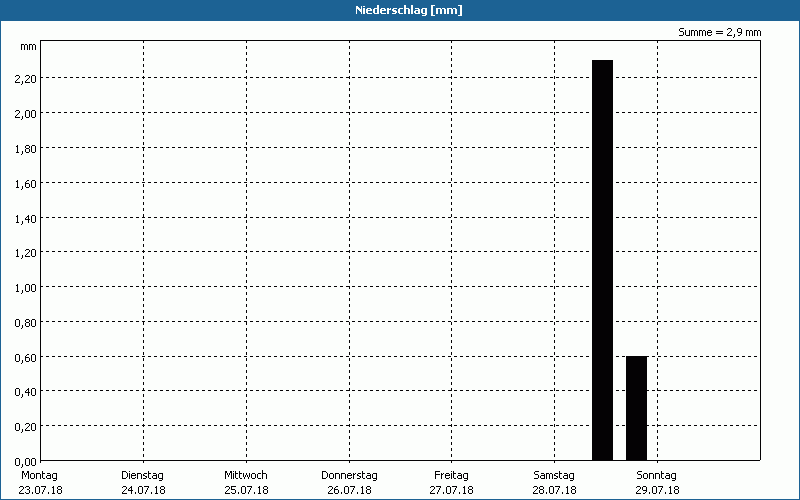Screen dimensions: 800x500
Task: Click the 2,20 y-axis value
Action: point(26,79)
